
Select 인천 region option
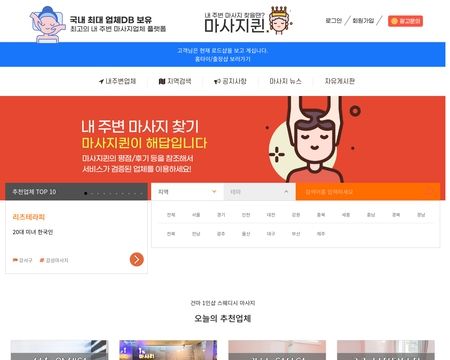(x=246, y=215)
